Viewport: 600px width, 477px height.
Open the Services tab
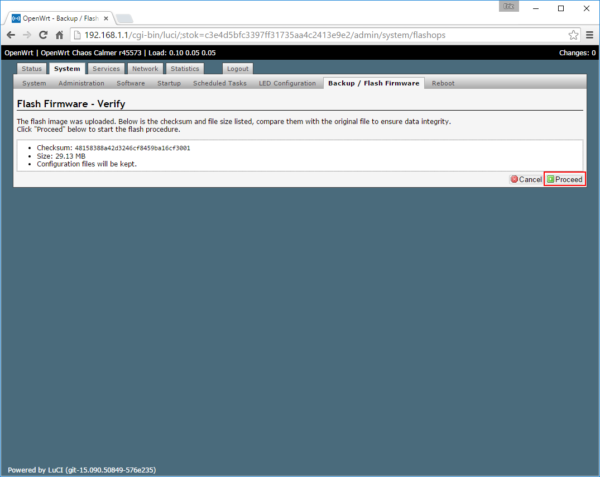(105, 69)
